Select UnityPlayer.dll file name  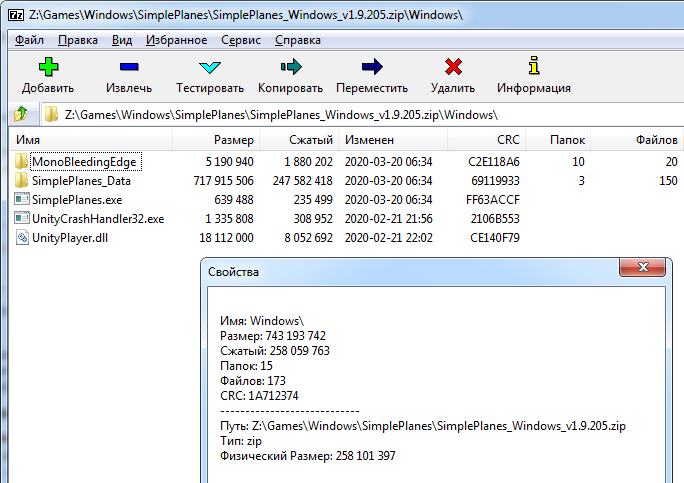click(x=70, y=238)
